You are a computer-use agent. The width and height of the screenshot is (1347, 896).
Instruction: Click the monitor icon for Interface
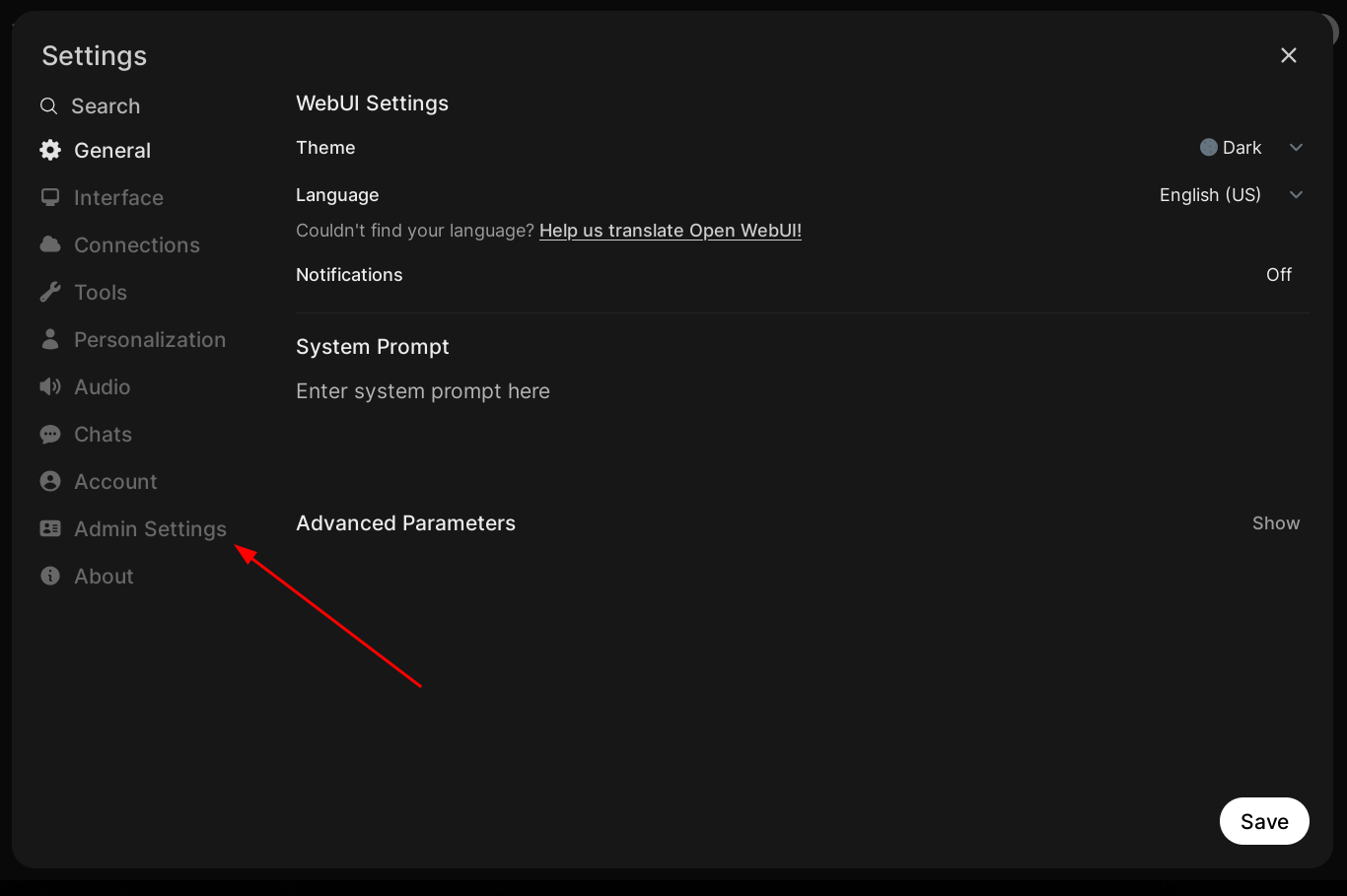50,197
